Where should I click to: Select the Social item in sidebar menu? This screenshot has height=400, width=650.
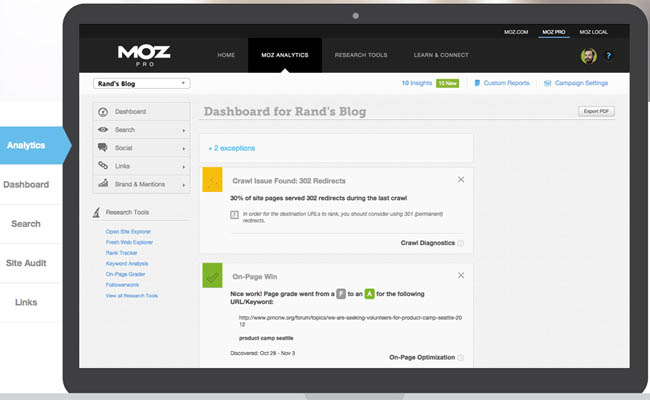141,148
